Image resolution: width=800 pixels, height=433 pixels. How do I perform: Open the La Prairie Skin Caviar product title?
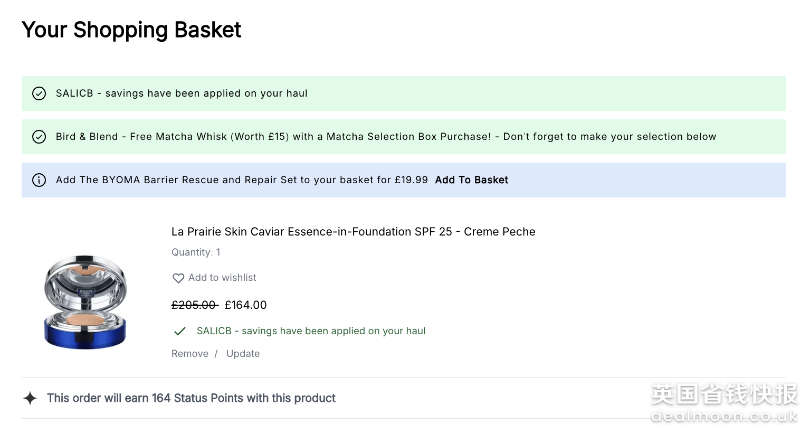(x=353, y=232)
